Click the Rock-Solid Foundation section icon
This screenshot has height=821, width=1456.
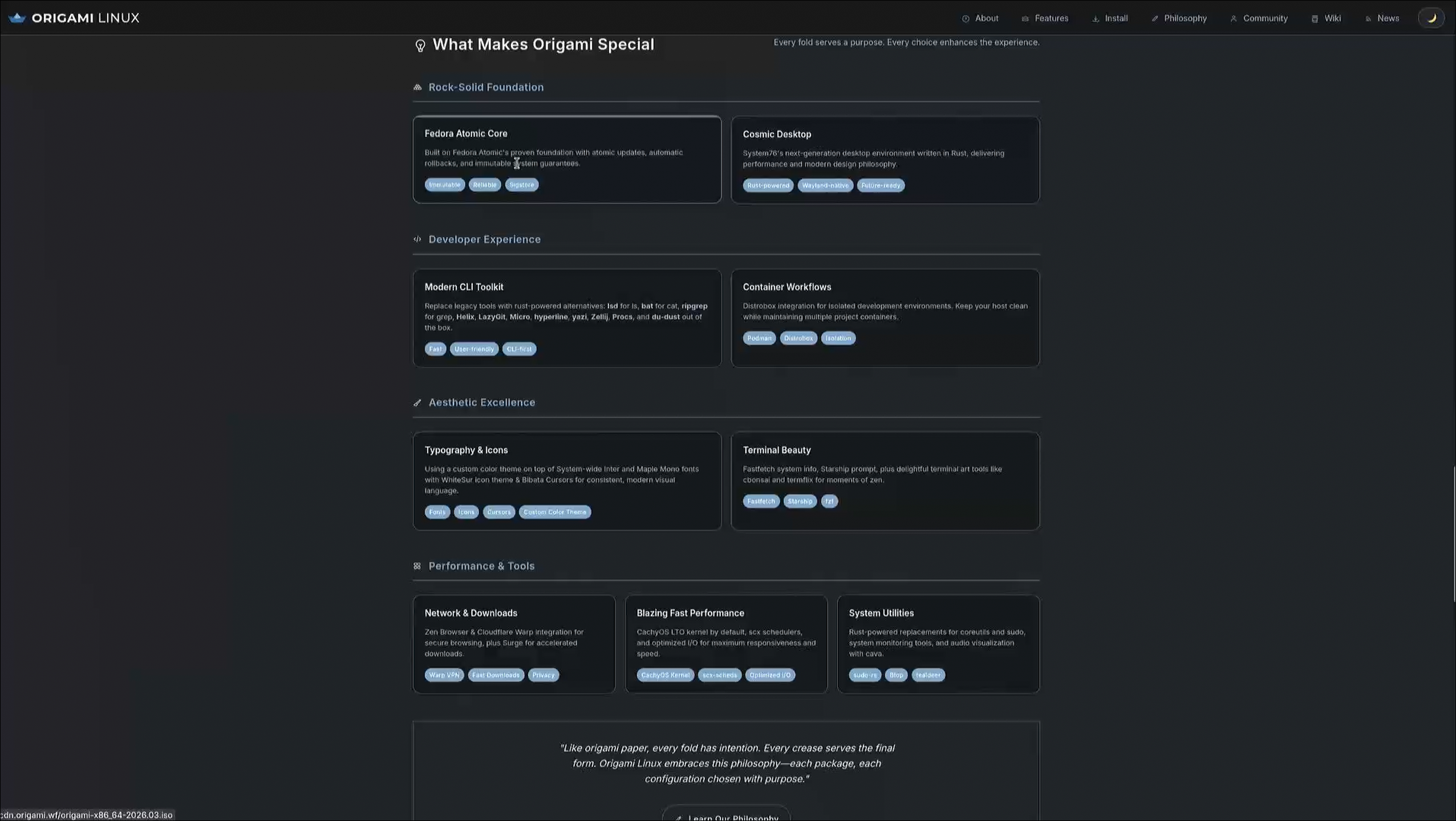(417, 87)
